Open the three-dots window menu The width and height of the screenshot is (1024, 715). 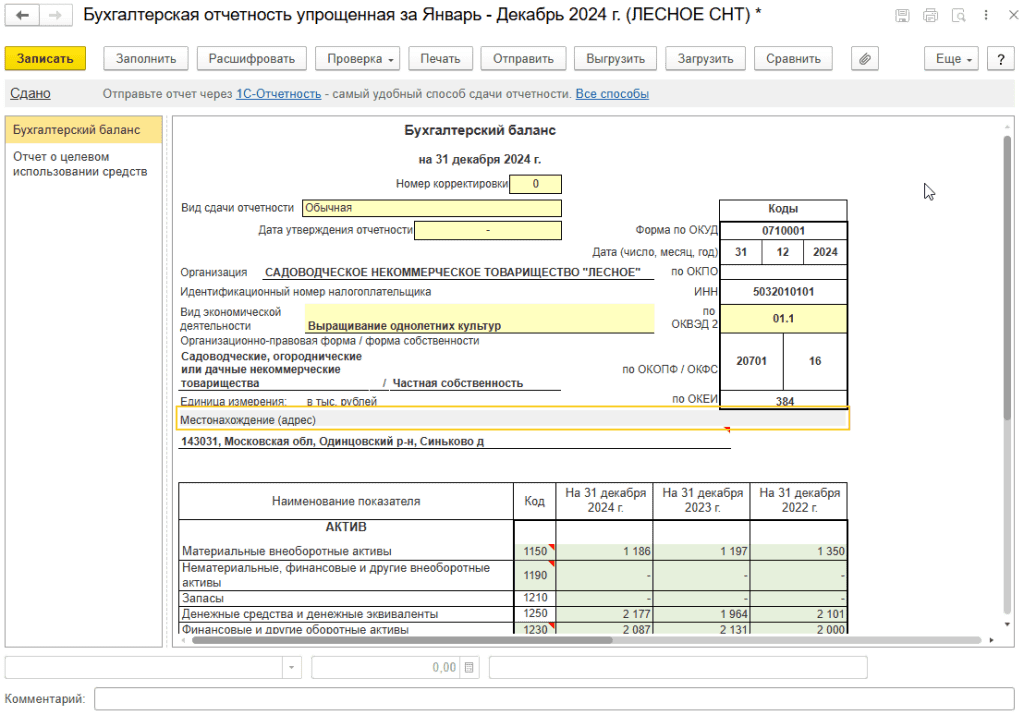[x=985, y=16]
